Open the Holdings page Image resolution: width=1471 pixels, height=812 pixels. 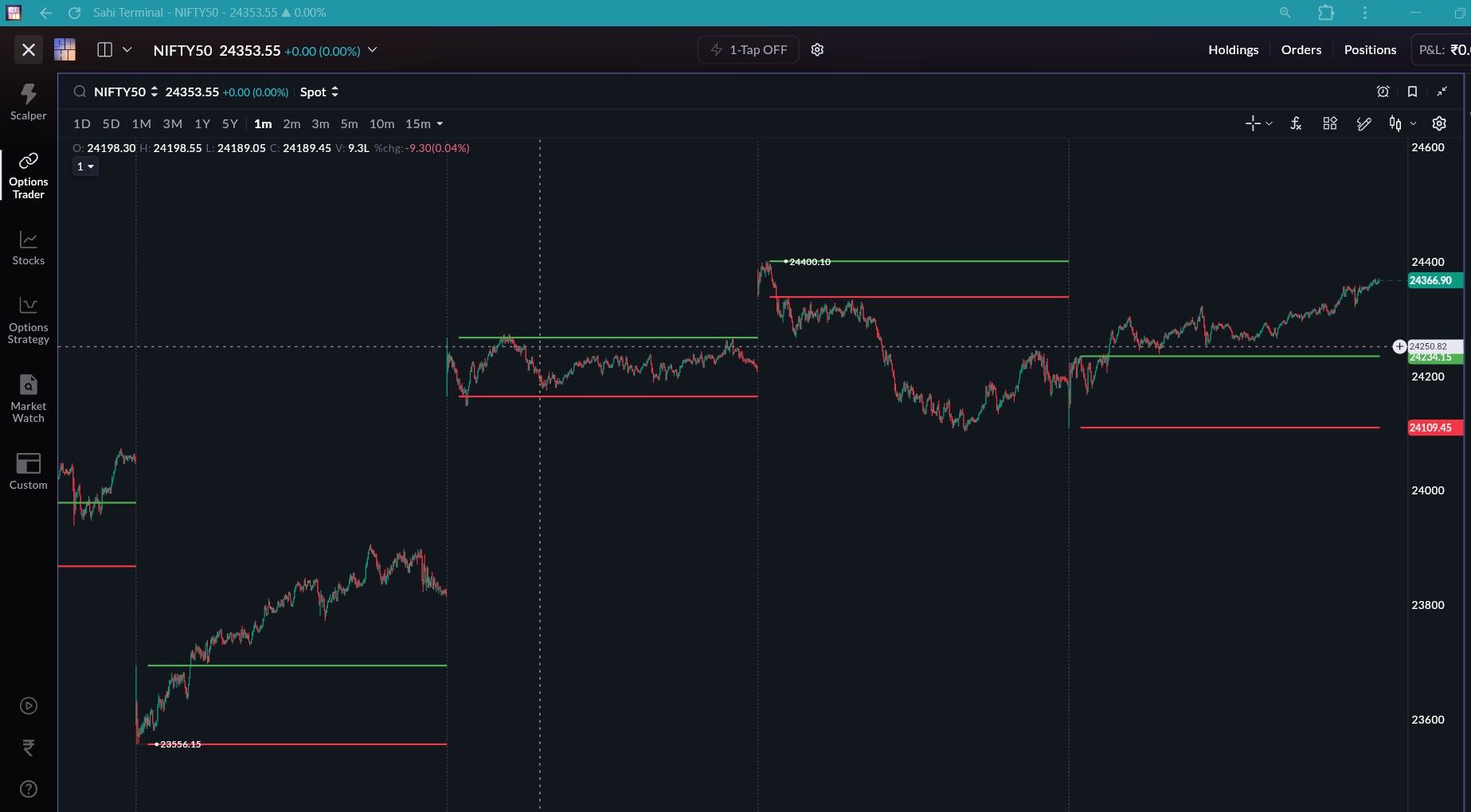click(1233, 49)
